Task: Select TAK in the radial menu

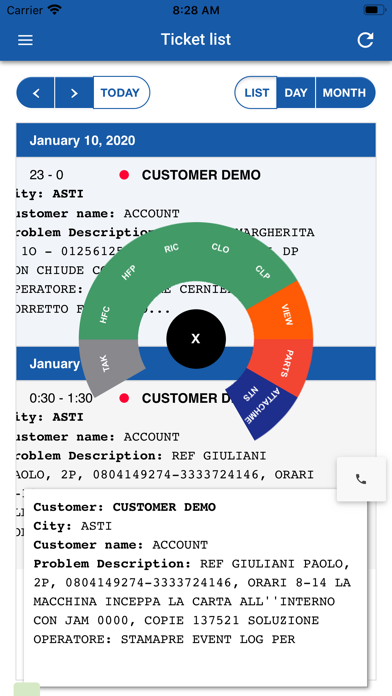Action: click(108, 364)
